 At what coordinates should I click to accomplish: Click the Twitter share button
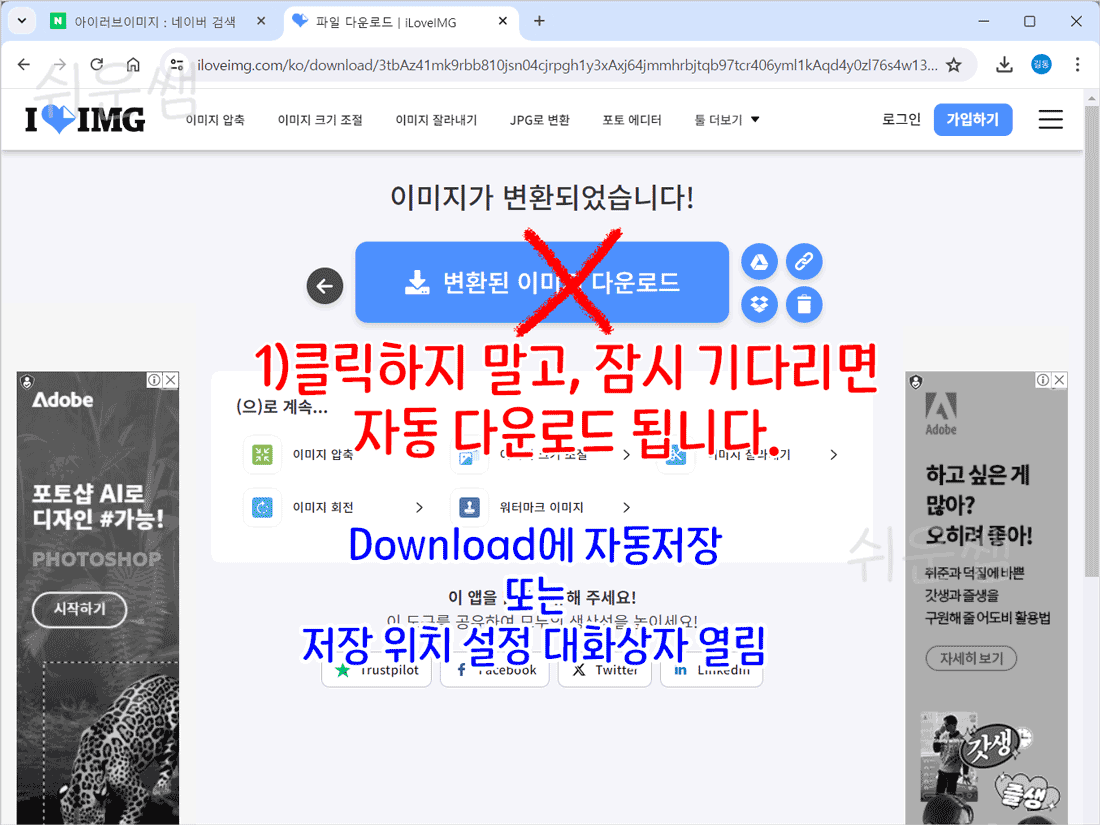(x=604, y=670)
